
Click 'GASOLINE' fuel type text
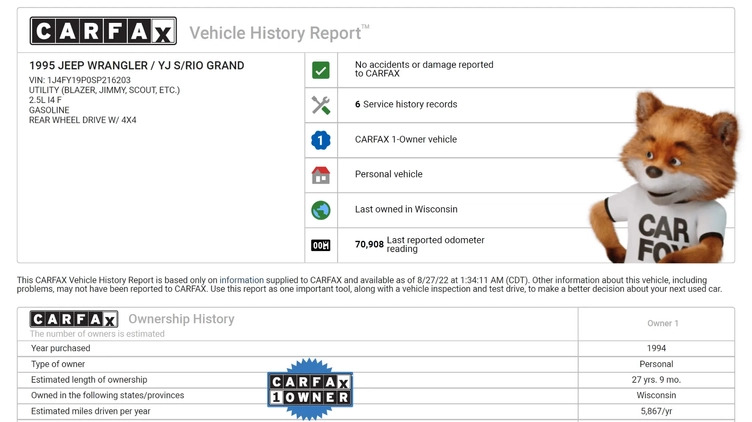point(49,110)
